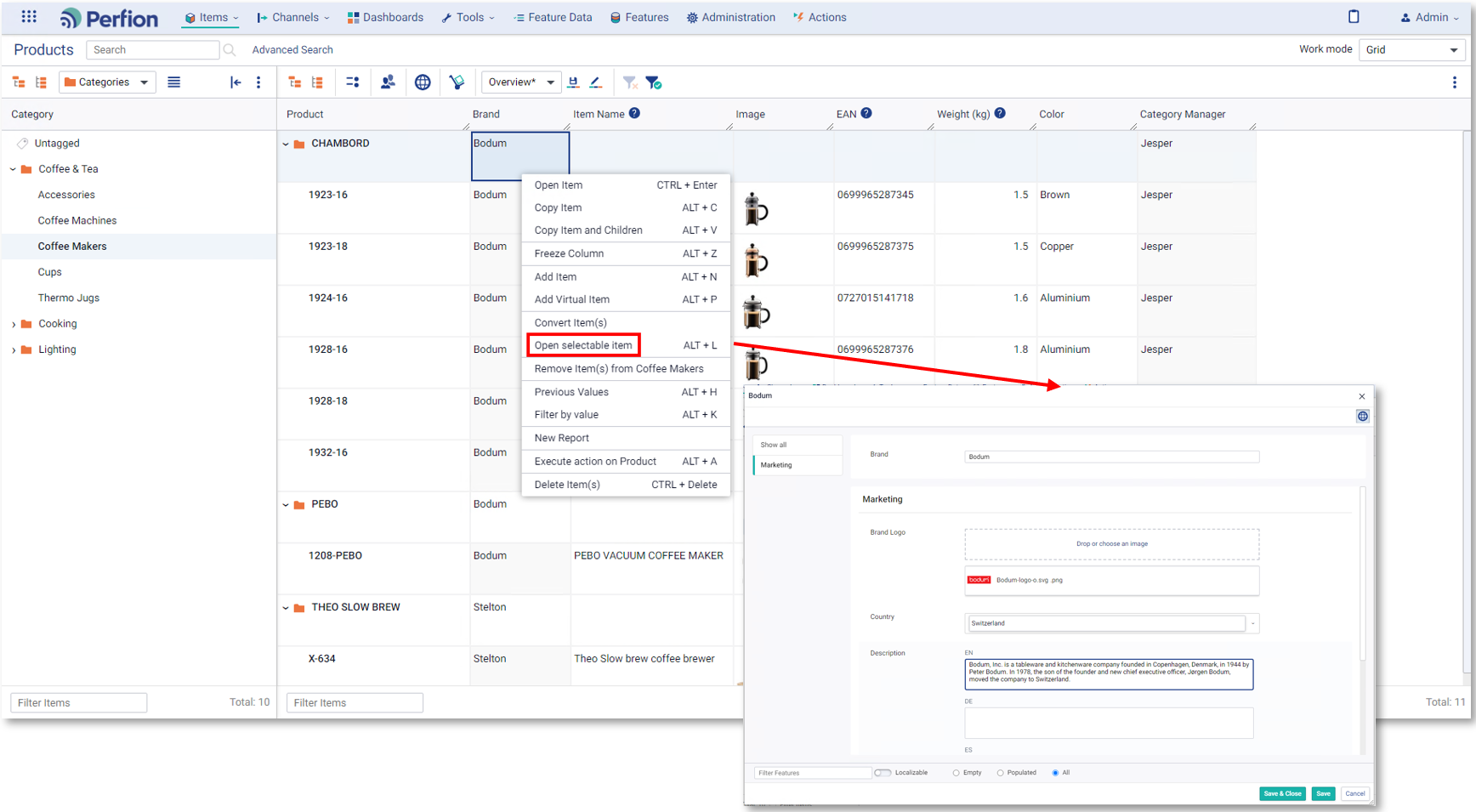This screenshot has width=1476, height=812.
Task: Select the PEBO product group row
Action: pos(325,504)
